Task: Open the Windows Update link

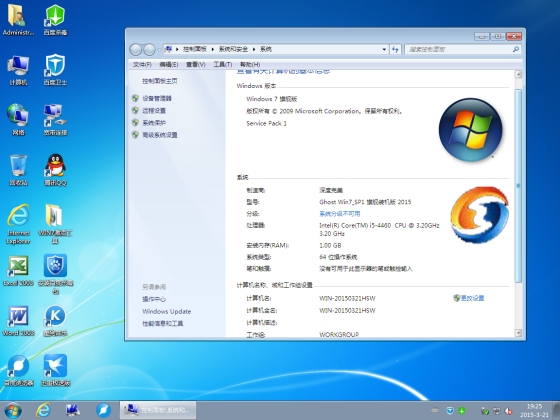Action: point(166,311)
